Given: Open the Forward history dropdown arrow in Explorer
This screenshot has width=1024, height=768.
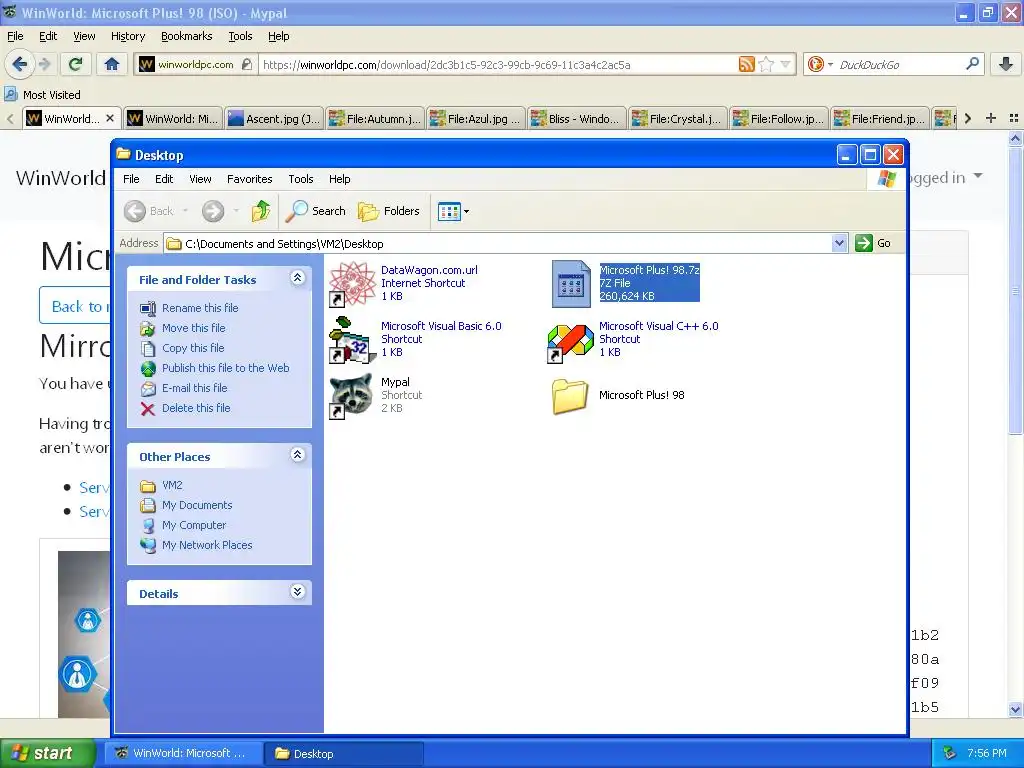Looking at the screenshot, I should [x=236, y=211].
